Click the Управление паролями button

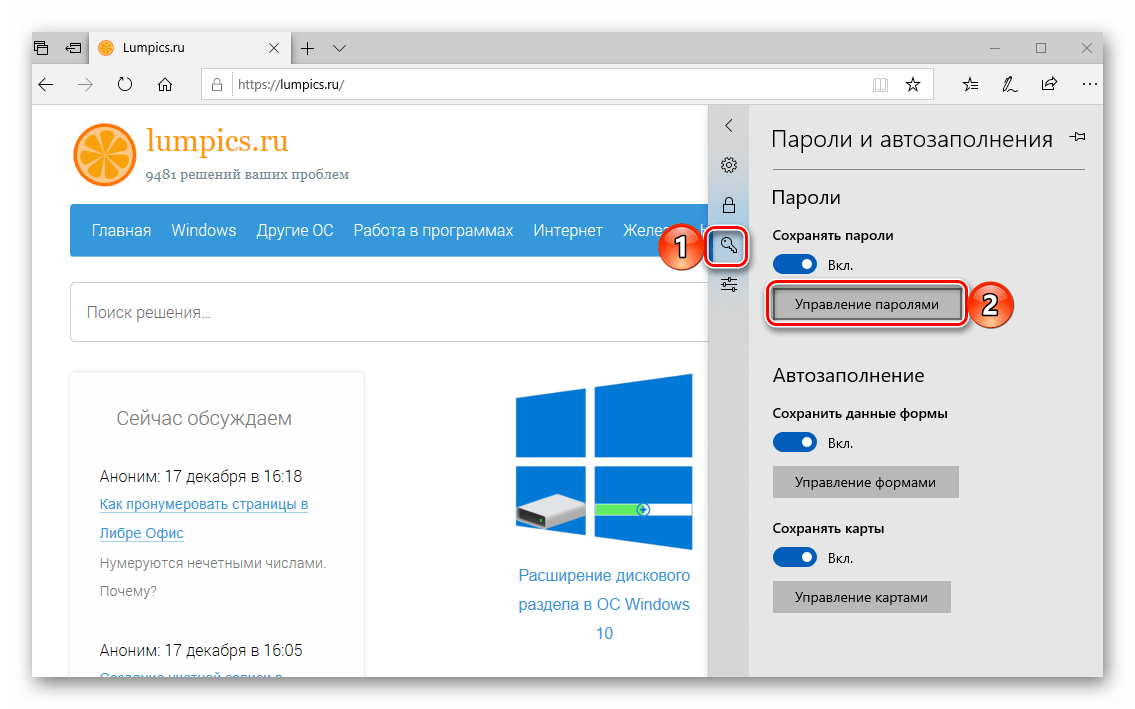coord(866,304)
